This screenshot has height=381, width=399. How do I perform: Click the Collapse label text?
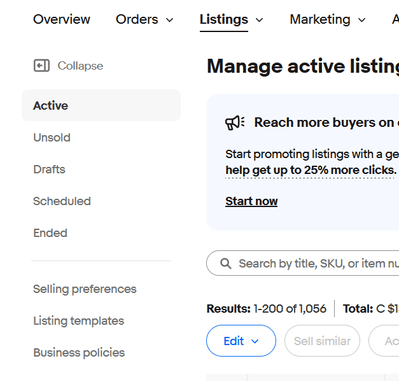[80, 66]
